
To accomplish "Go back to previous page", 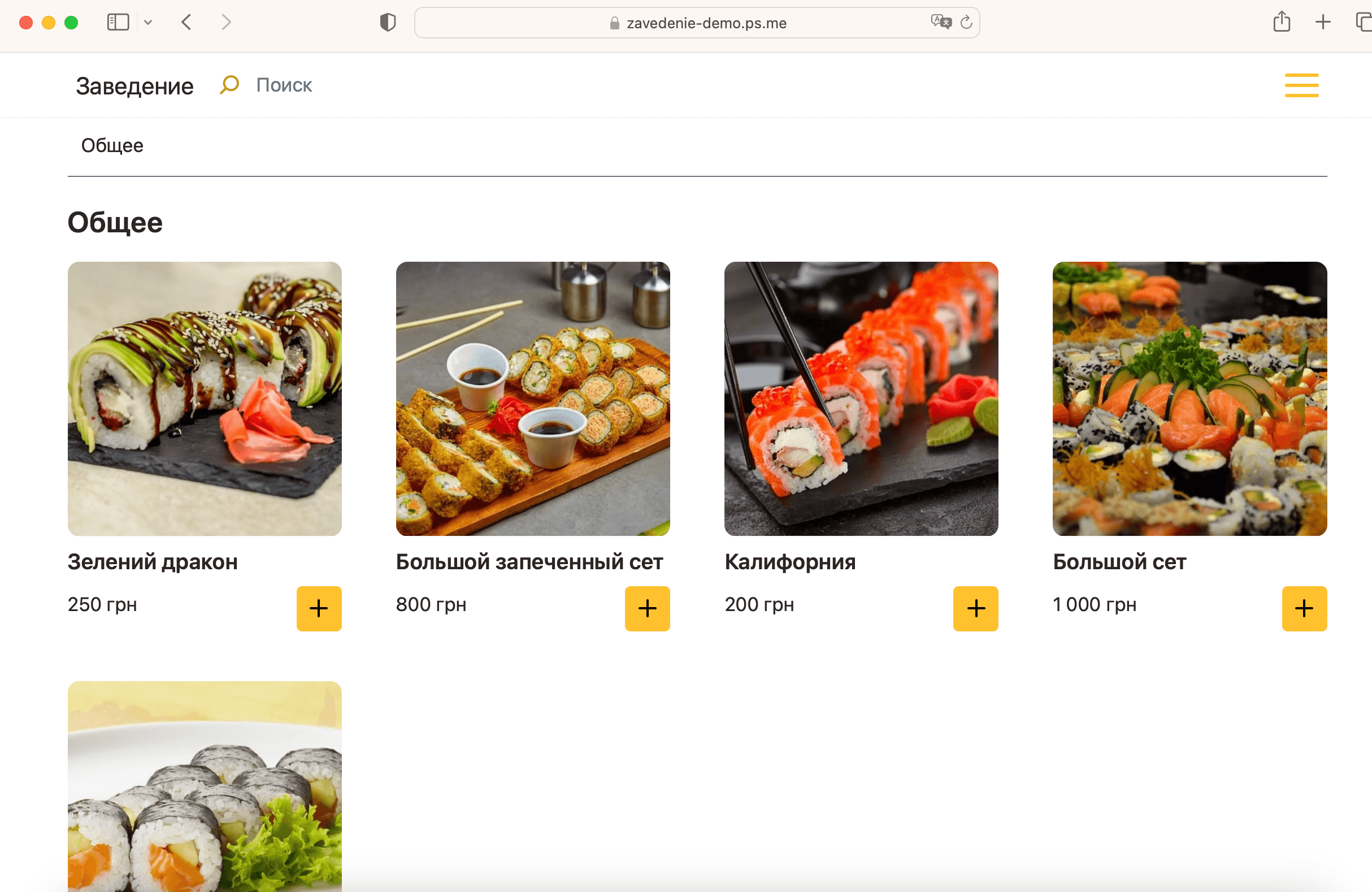I will [186, 23].
